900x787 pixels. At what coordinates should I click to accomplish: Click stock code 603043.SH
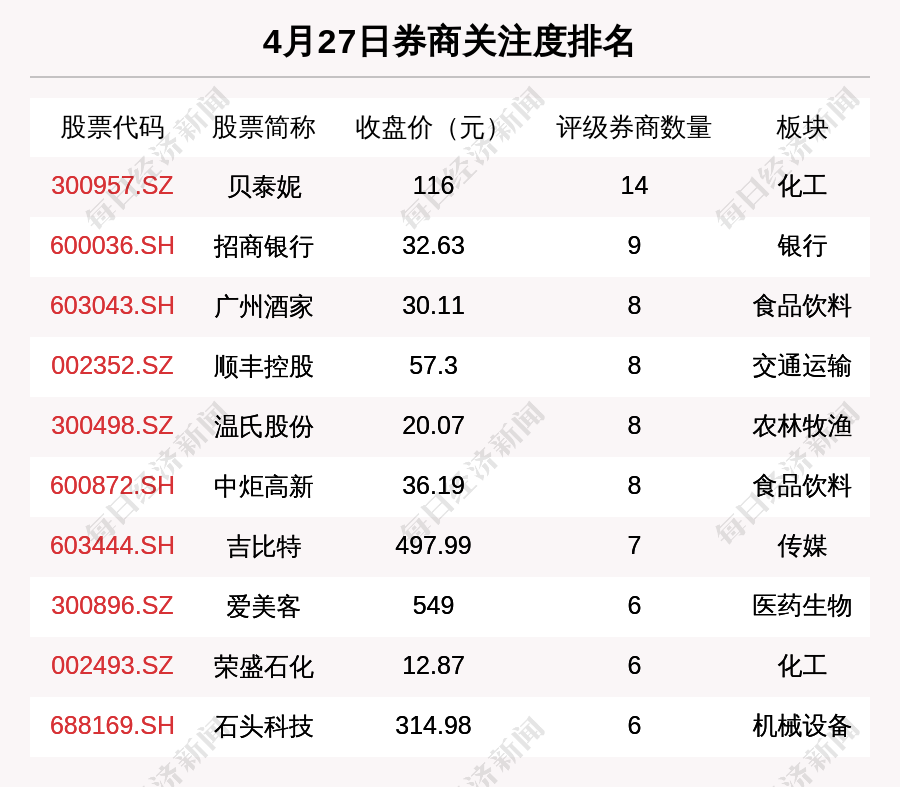coord(112,305)
